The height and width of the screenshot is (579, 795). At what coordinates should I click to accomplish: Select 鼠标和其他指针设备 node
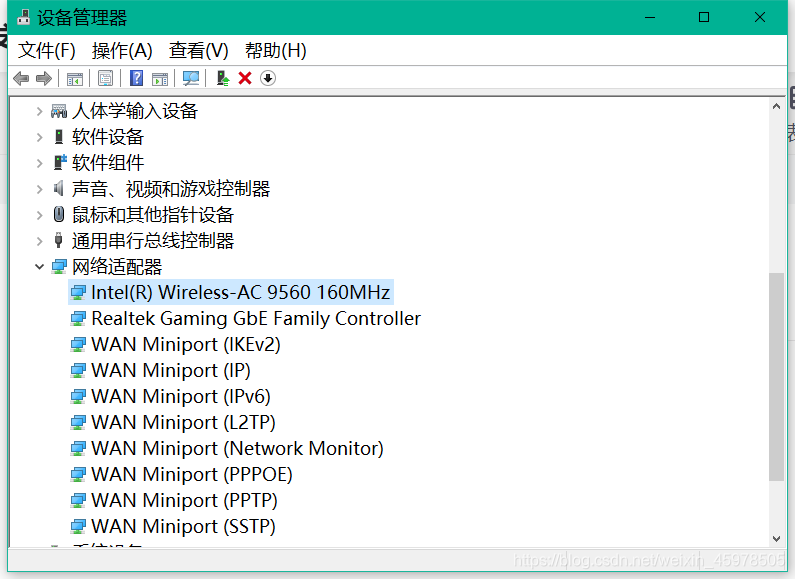point(153,215)
